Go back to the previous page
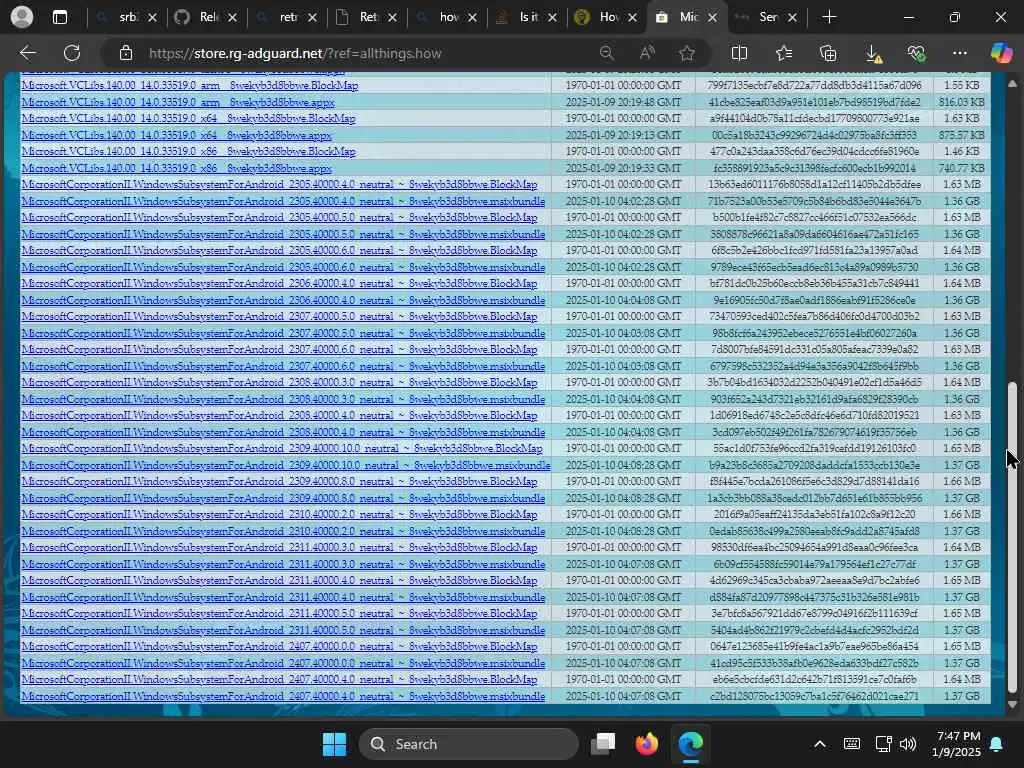This screenshot has width=1024, height=768. point(27,53)
